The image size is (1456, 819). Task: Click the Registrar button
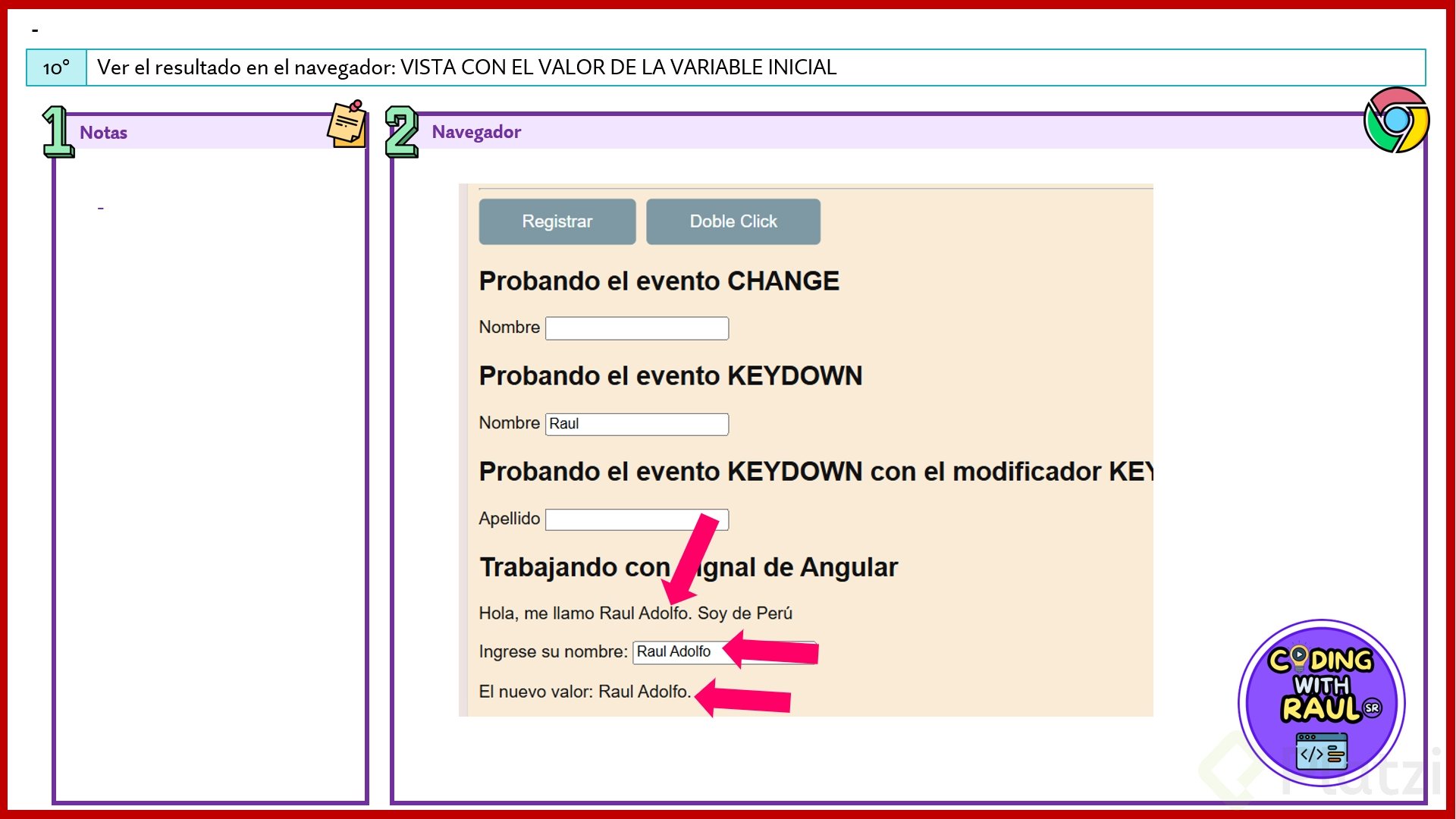click(557, 221)
